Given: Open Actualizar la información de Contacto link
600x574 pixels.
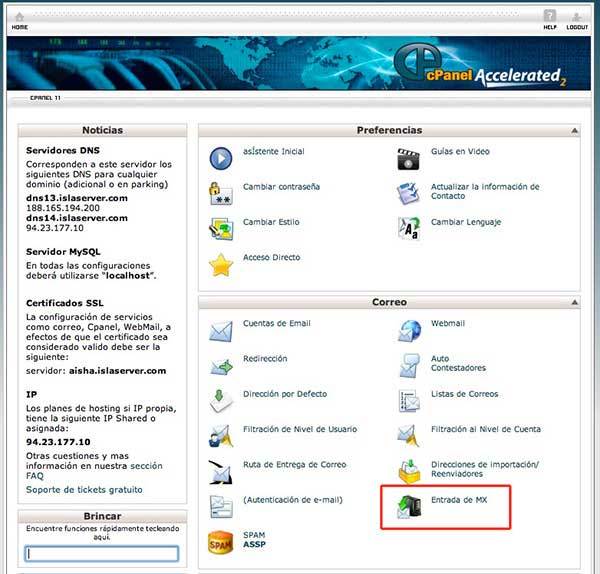Looking at the screenshot, I should pyautogui.click(x=485, y=191).
